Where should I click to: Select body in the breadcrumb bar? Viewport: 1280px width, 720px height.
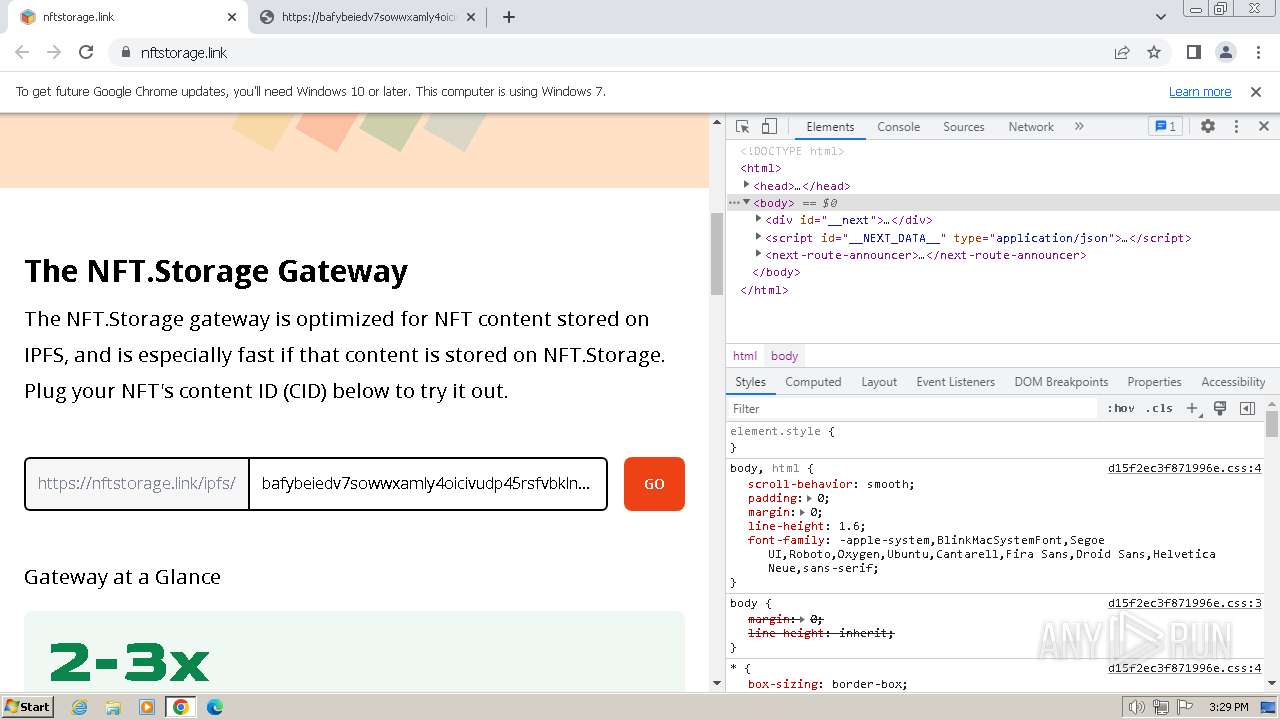click(785, 356)
